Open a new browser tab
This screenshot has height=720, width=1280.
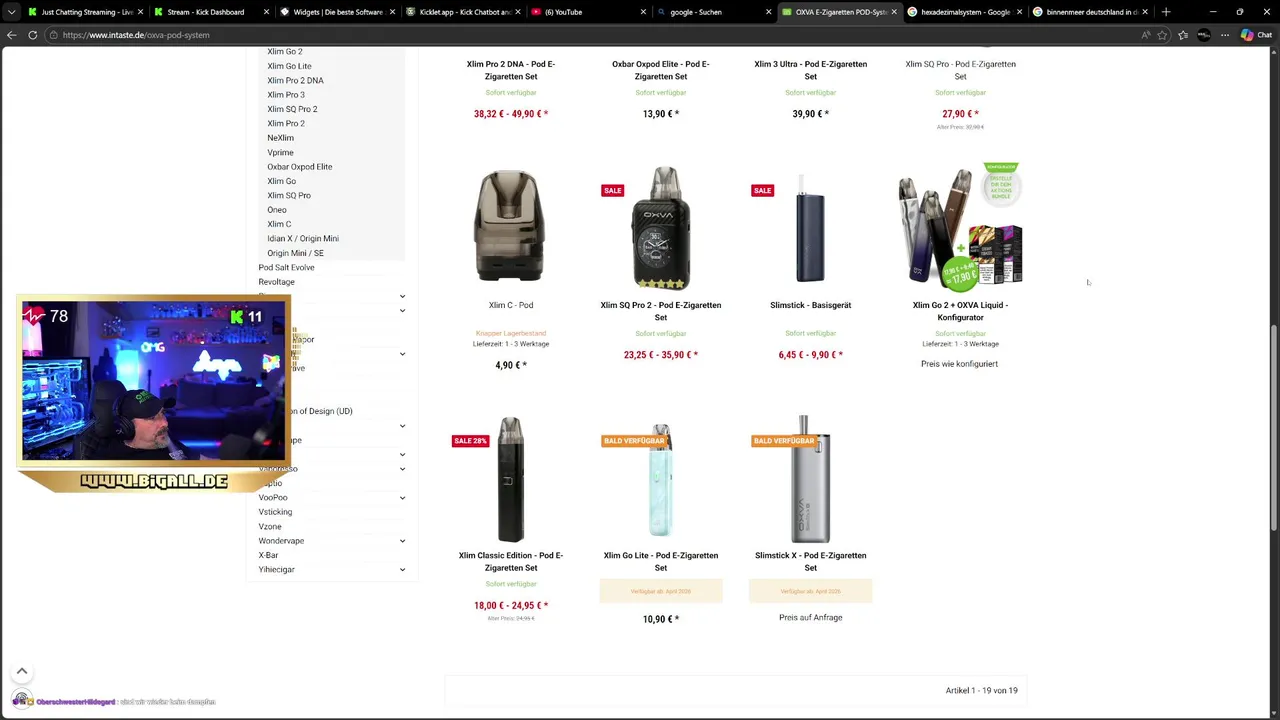pyautogui.click(x=1166, y=12)
